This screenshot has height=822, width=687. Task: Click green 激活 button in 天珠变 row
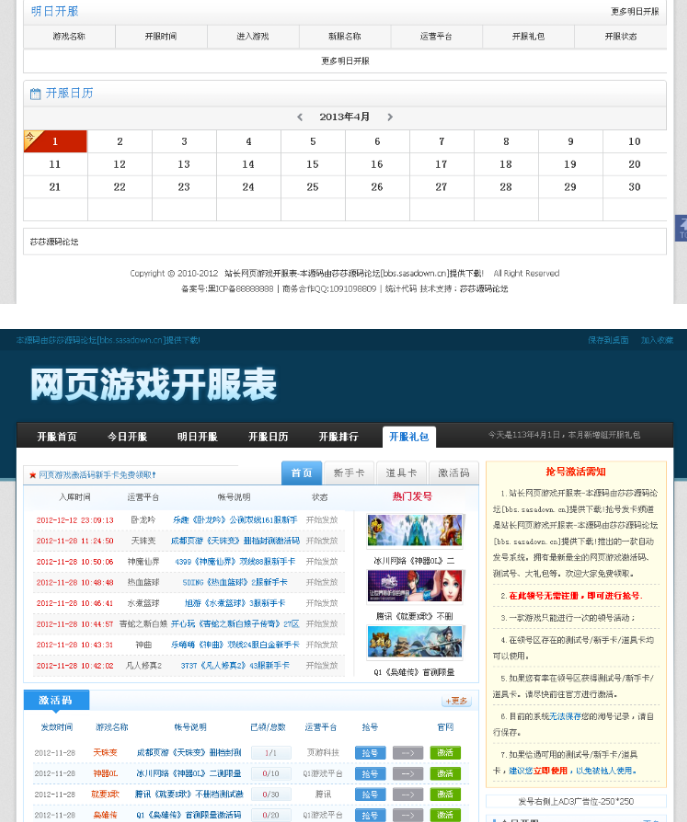(445, 753)
